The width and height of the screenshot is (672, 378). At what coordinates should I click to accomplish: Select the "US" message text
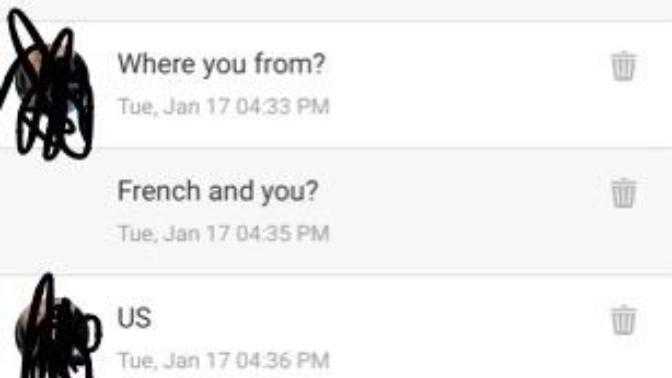[x=134, y=318]
